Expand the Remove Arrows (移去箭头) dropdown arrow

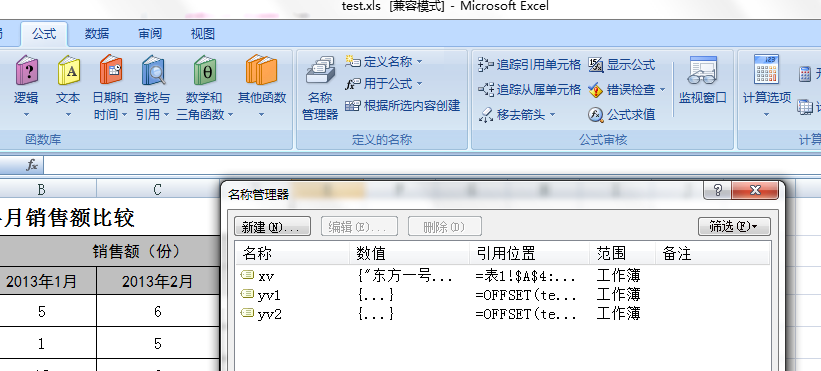click(552, 114)
